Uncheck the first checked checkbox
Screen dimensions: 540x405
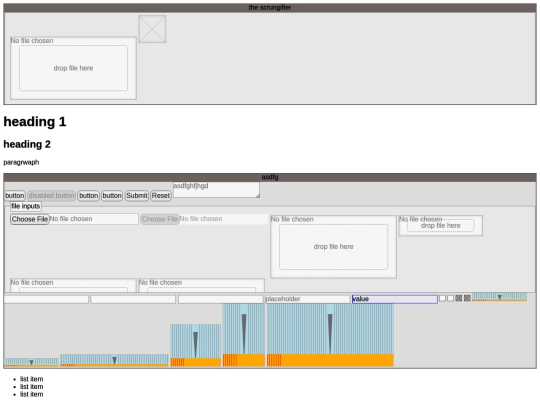[459, 298]
